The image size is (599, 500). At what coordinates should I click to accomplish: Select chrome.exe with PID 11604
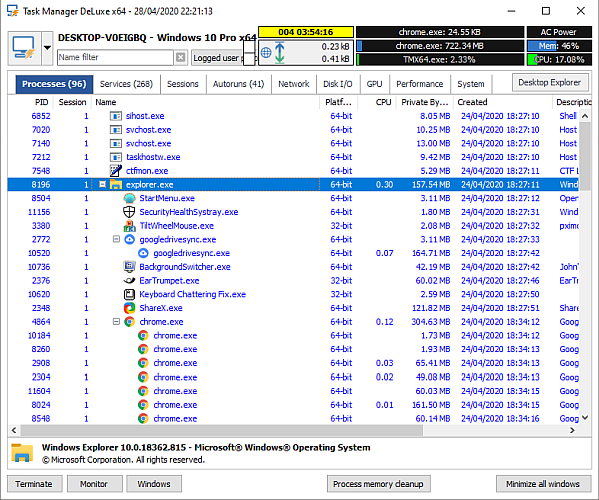[293, 391]
